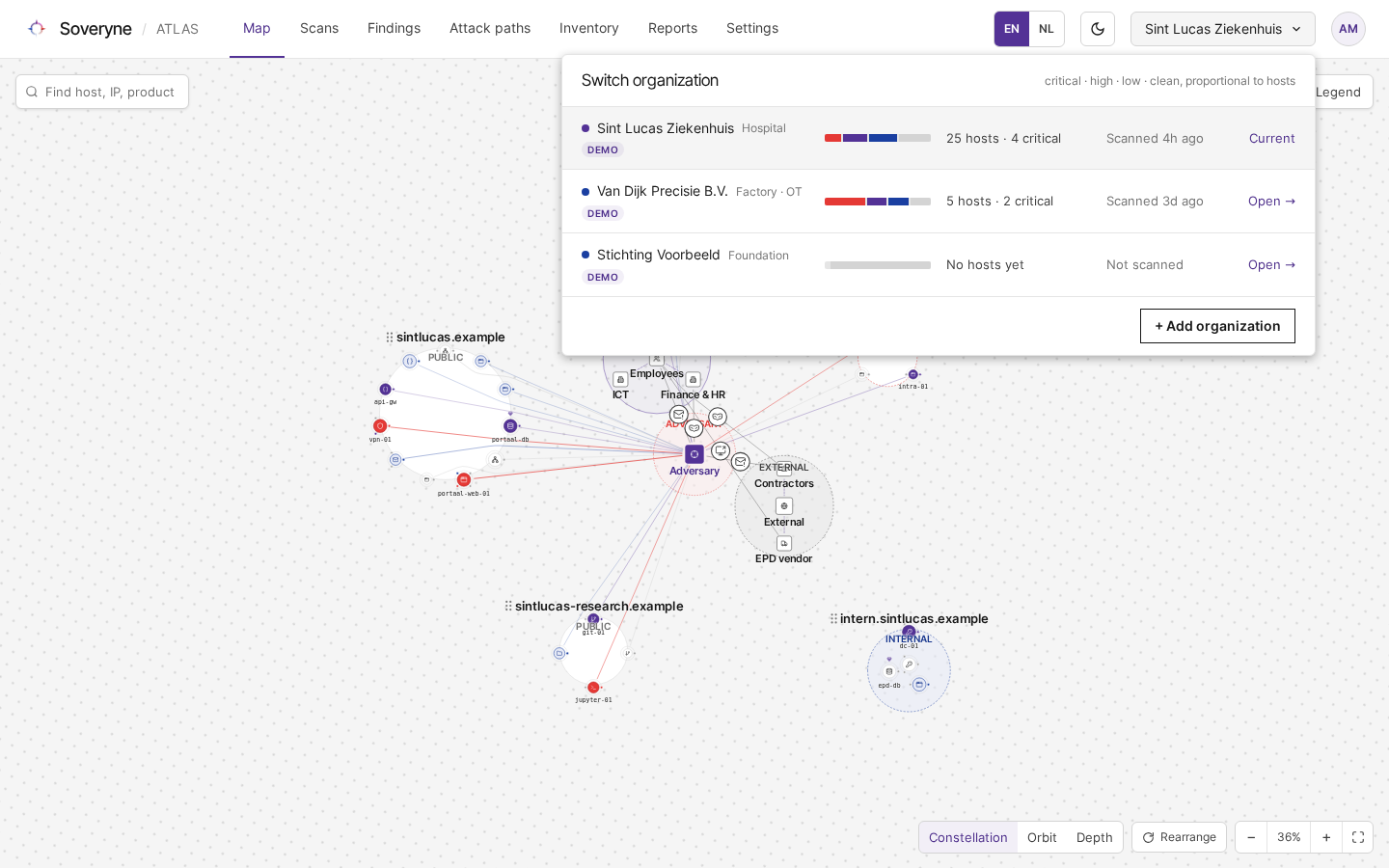Go to Attack paths tab
The width and height of the screenshot is (1389, 868).
click(490, 29)
